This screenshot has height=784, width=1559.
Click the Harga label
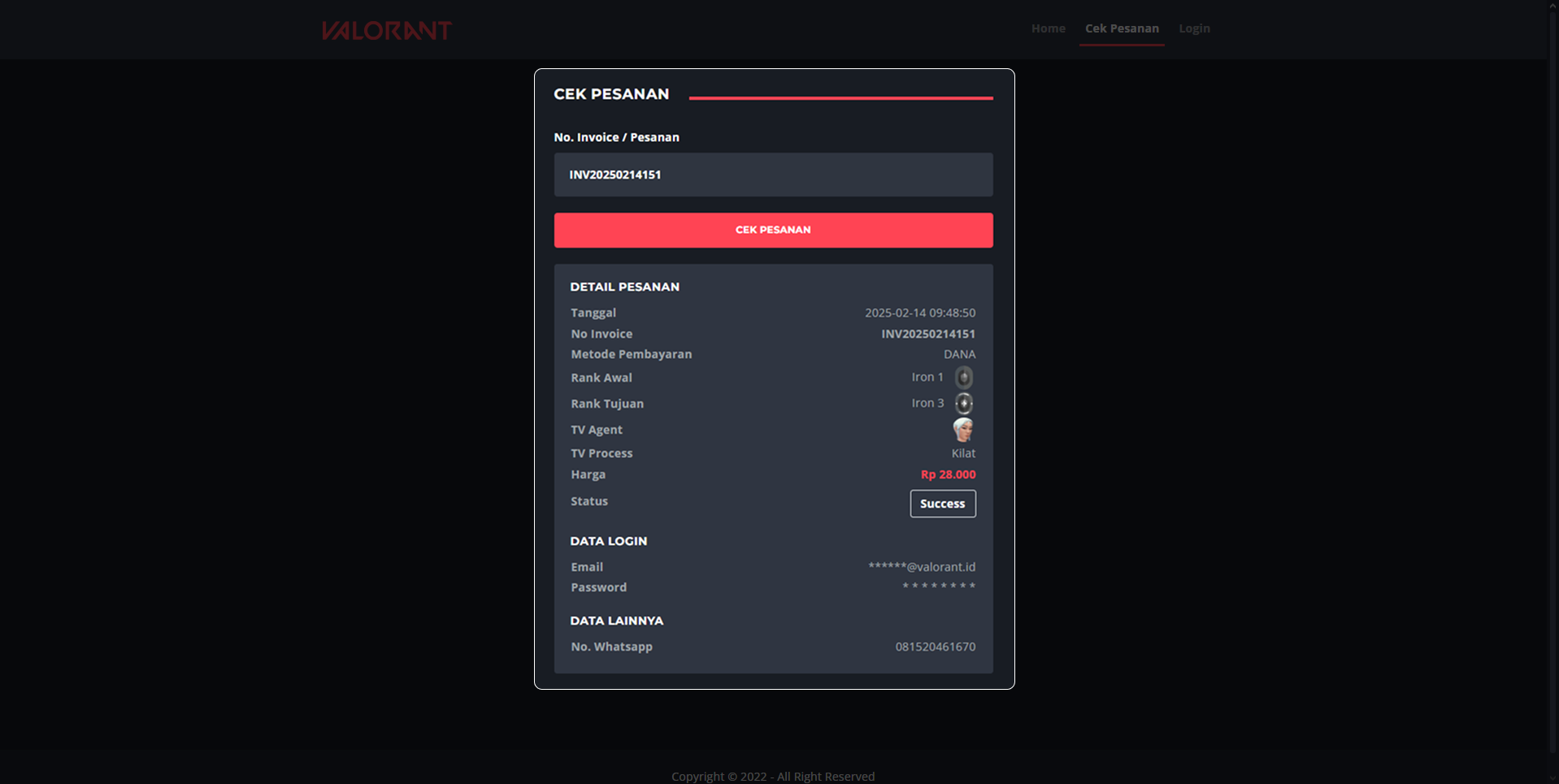tap(588, 474)
